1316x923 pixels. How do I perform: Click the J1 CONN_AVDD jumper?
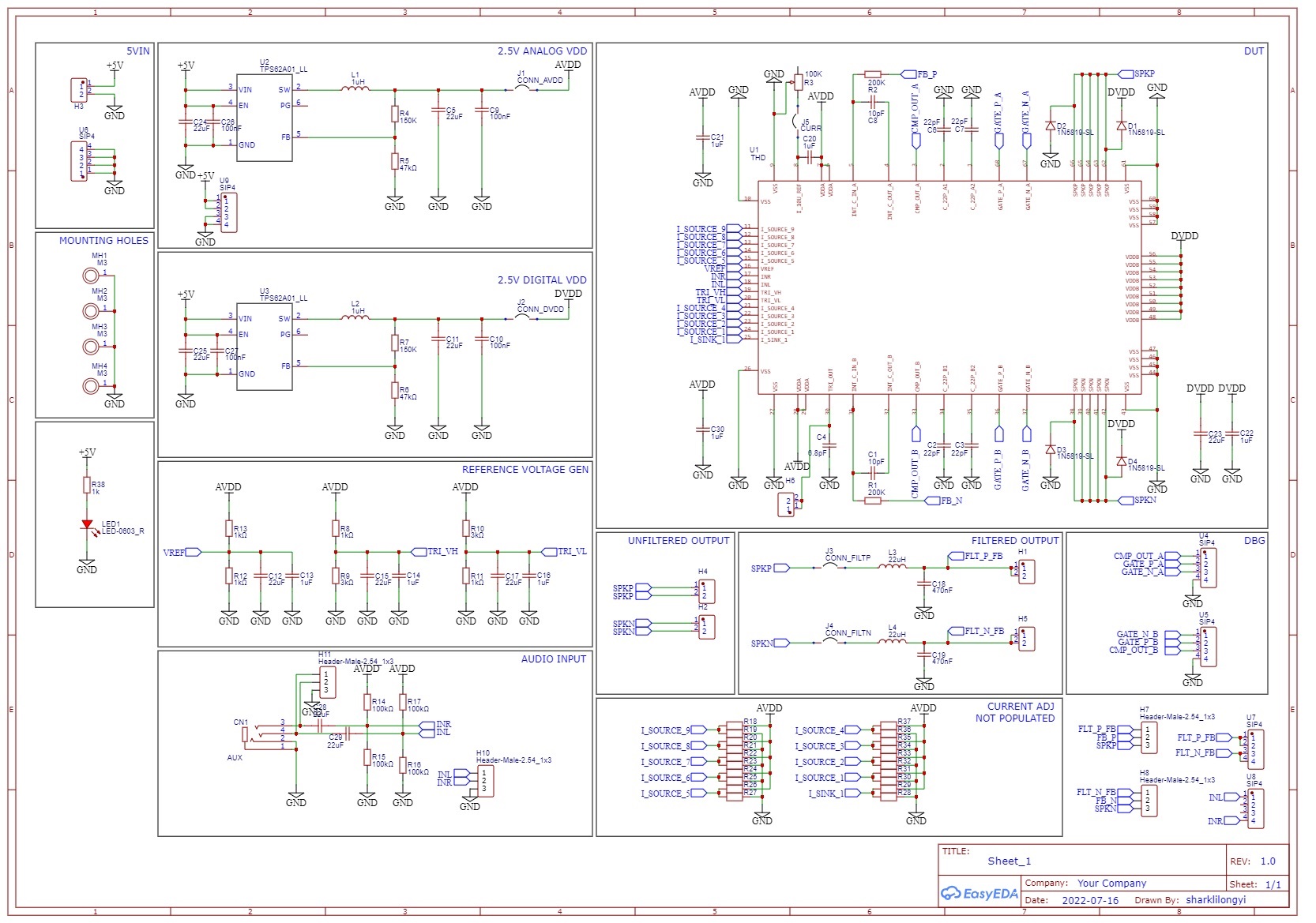(x=527, y=88)
